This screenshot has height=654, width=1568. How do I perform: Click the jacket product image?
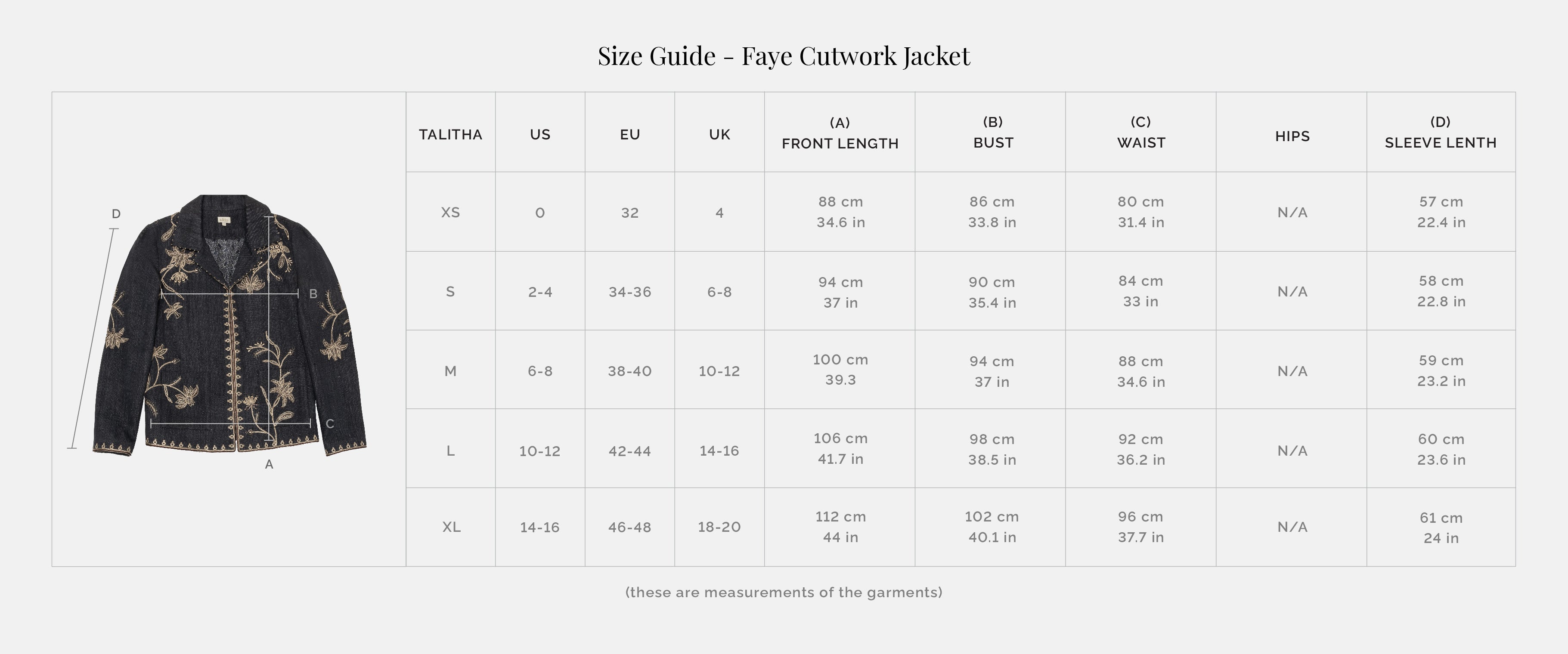pyautogui.click(x=229, y=325)
